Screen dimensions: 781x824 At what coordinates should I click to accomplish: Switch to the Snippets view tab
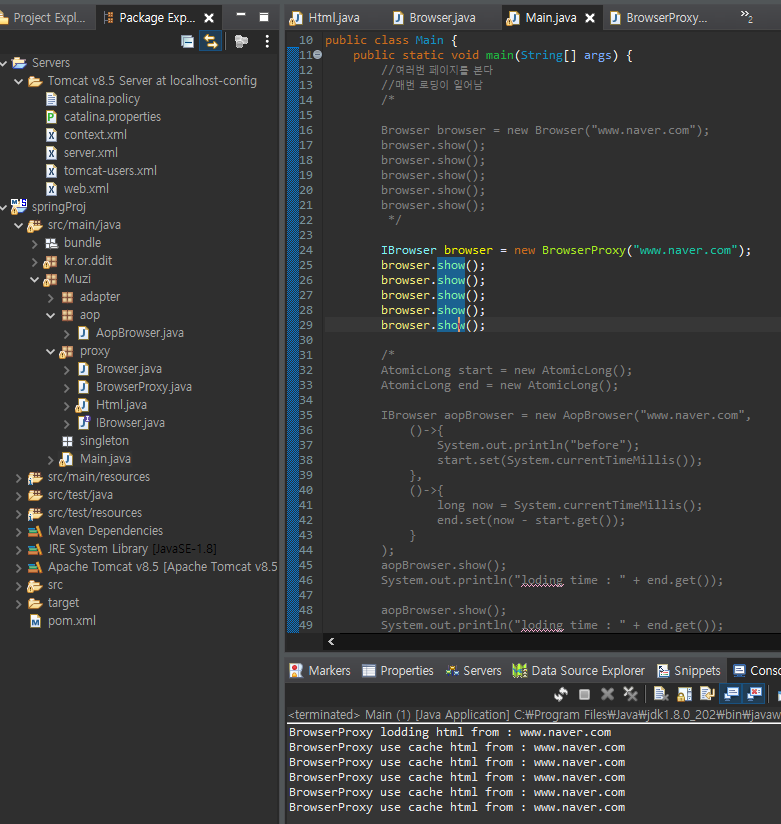tap(688, 671)
